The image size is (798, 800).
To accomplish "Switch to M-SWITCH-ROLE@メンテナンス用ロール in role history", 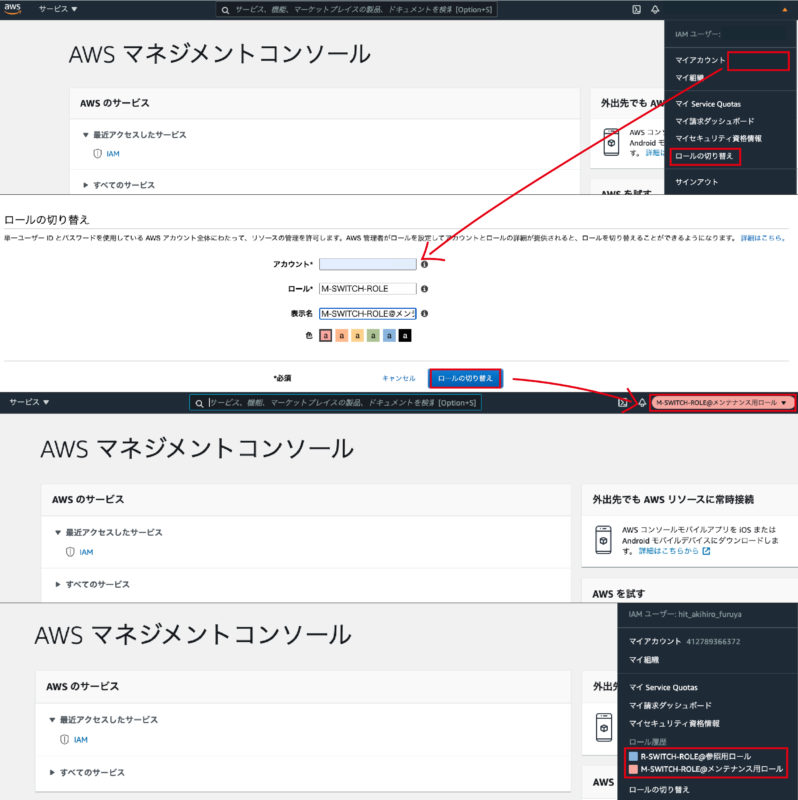I will tap(706, 769).
